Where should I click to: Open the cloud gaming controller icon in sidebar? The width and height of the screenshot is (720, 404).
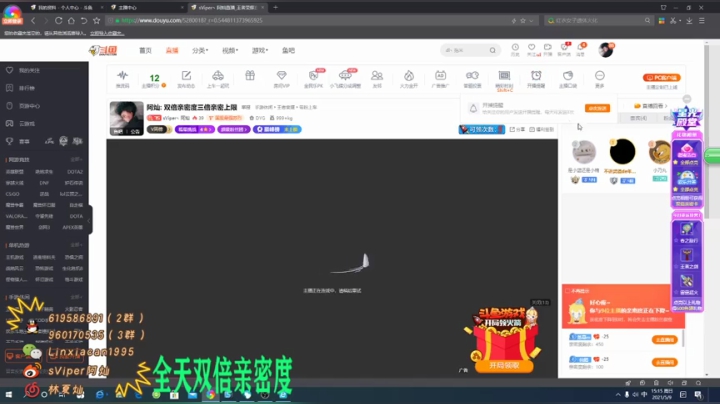click(9, 123)
